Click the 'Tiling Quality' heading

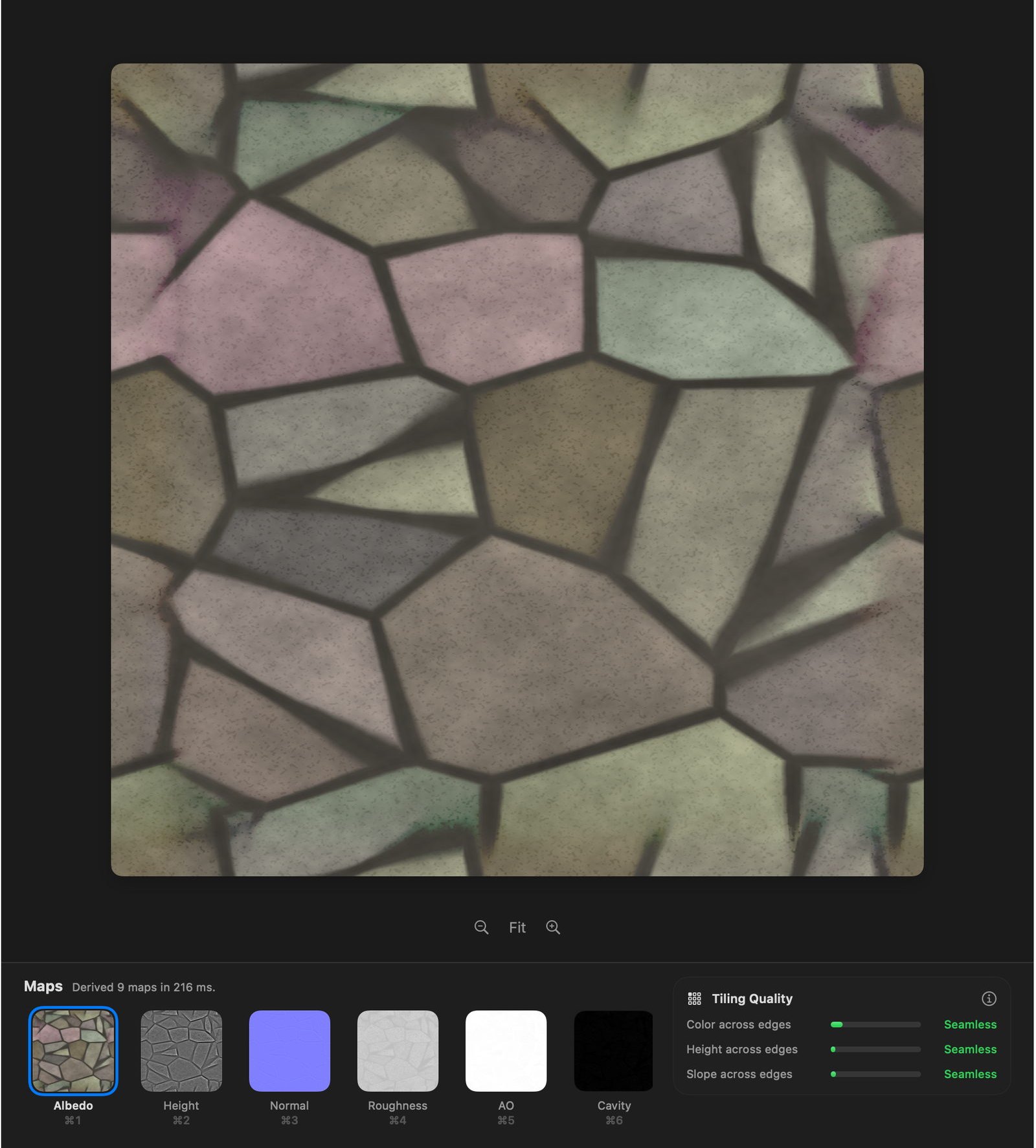pyautogui.click(x=752, y=998)
